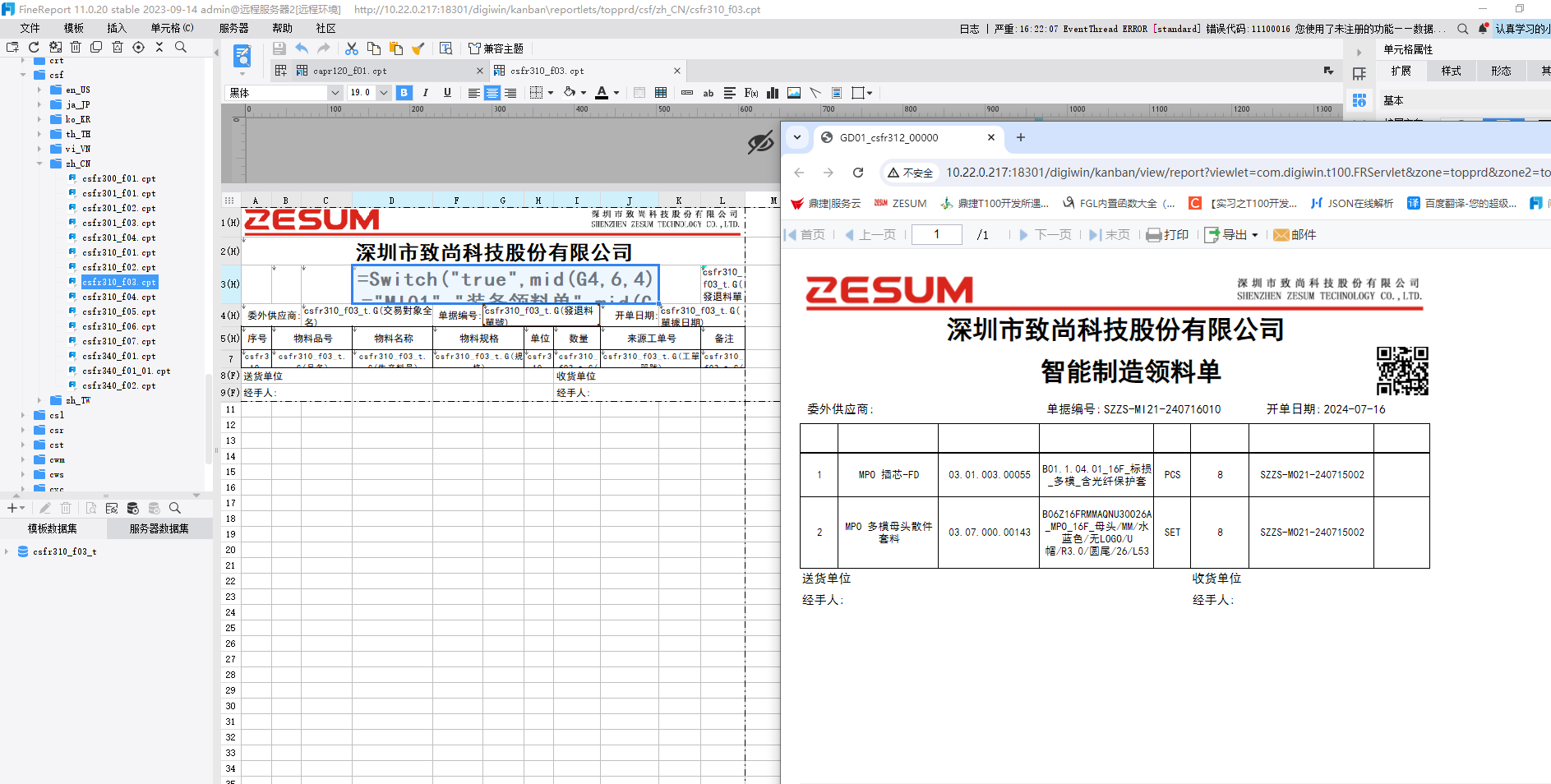Screen dimensions: 1551x784
Task: Toggle italic formatting button
Action: coord(426,93)
